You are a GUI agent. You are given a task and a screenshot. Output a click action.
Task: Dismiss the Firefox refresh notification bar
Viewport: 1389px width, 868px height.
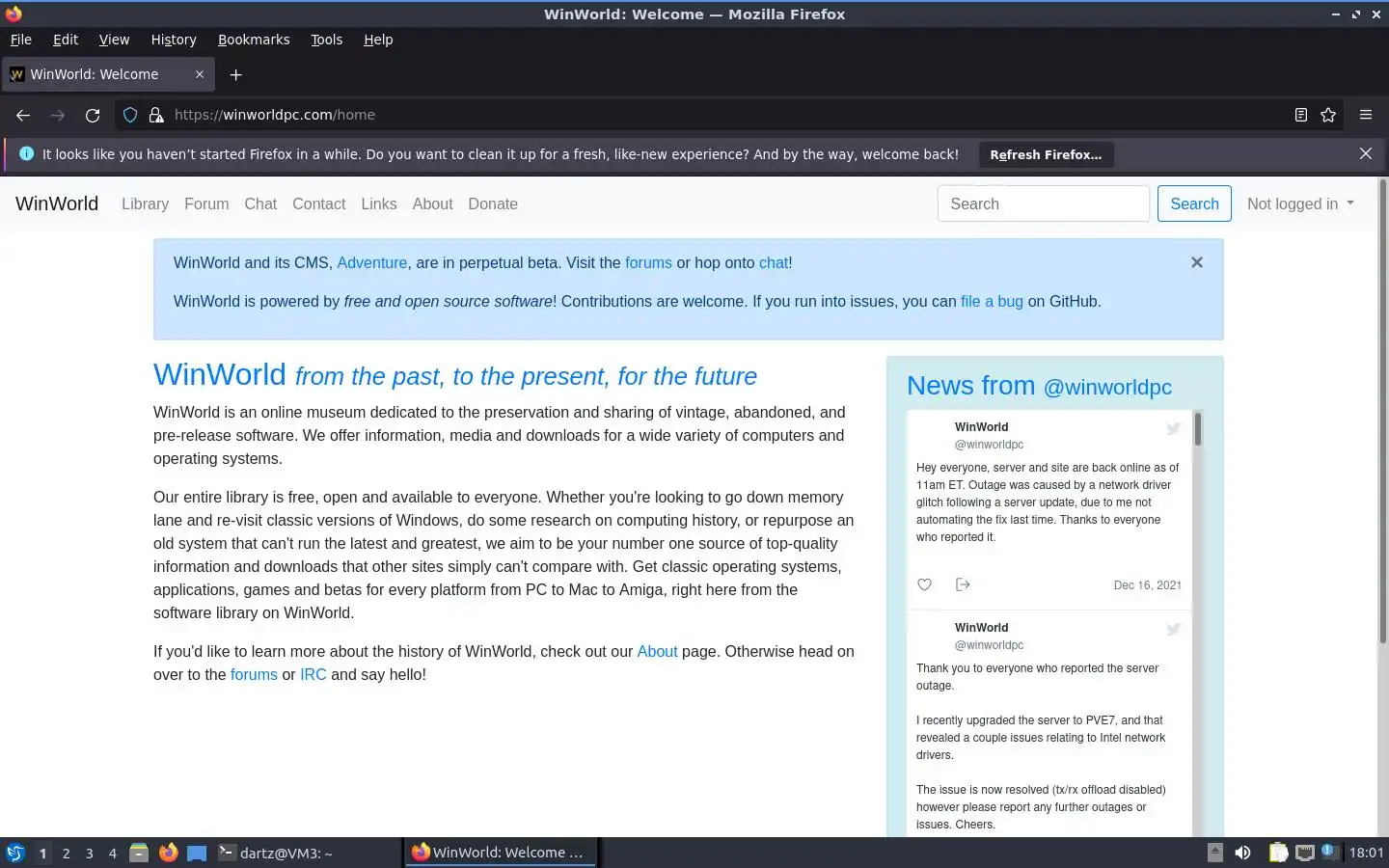coord(1366,153)
